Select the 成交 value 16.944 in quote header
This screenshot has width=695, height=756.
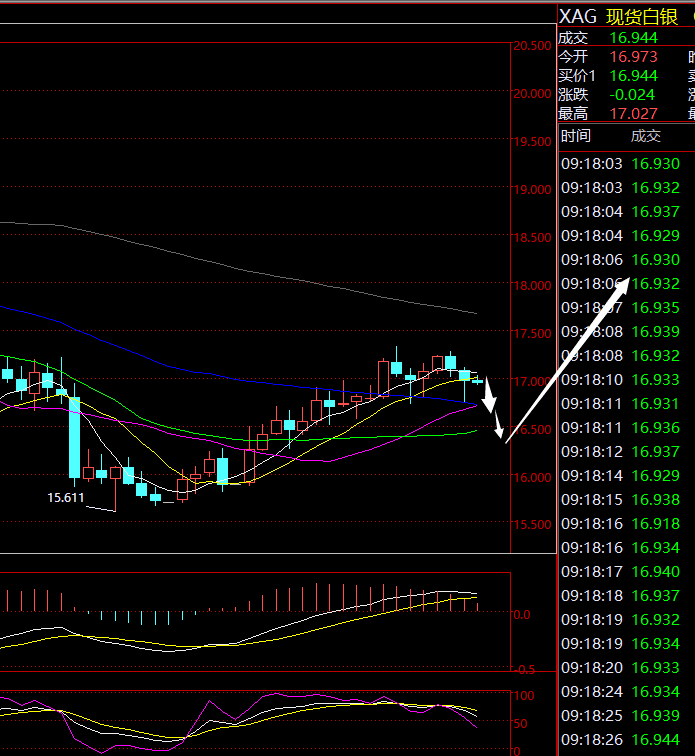click(x=633, y=38)
